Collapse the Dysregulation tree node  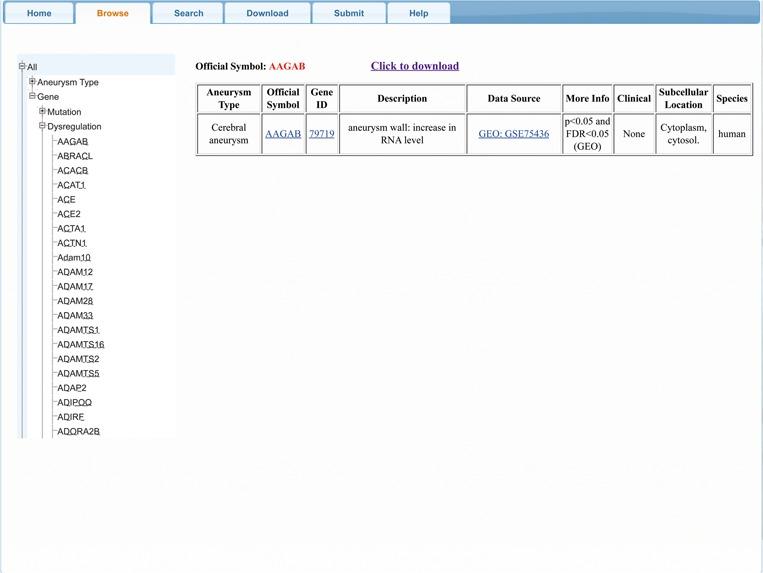tap(42, 126)
